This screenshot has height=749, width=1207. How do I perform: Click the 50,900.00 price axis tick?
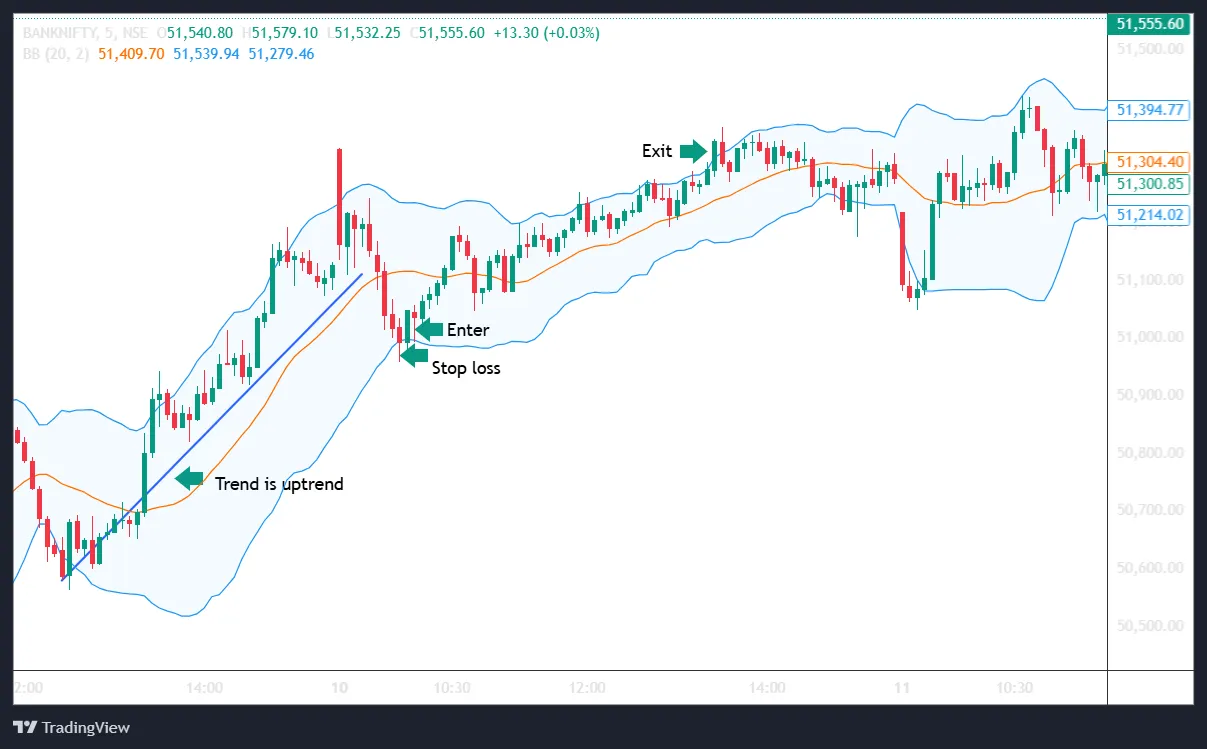[x=1151, y=395]
